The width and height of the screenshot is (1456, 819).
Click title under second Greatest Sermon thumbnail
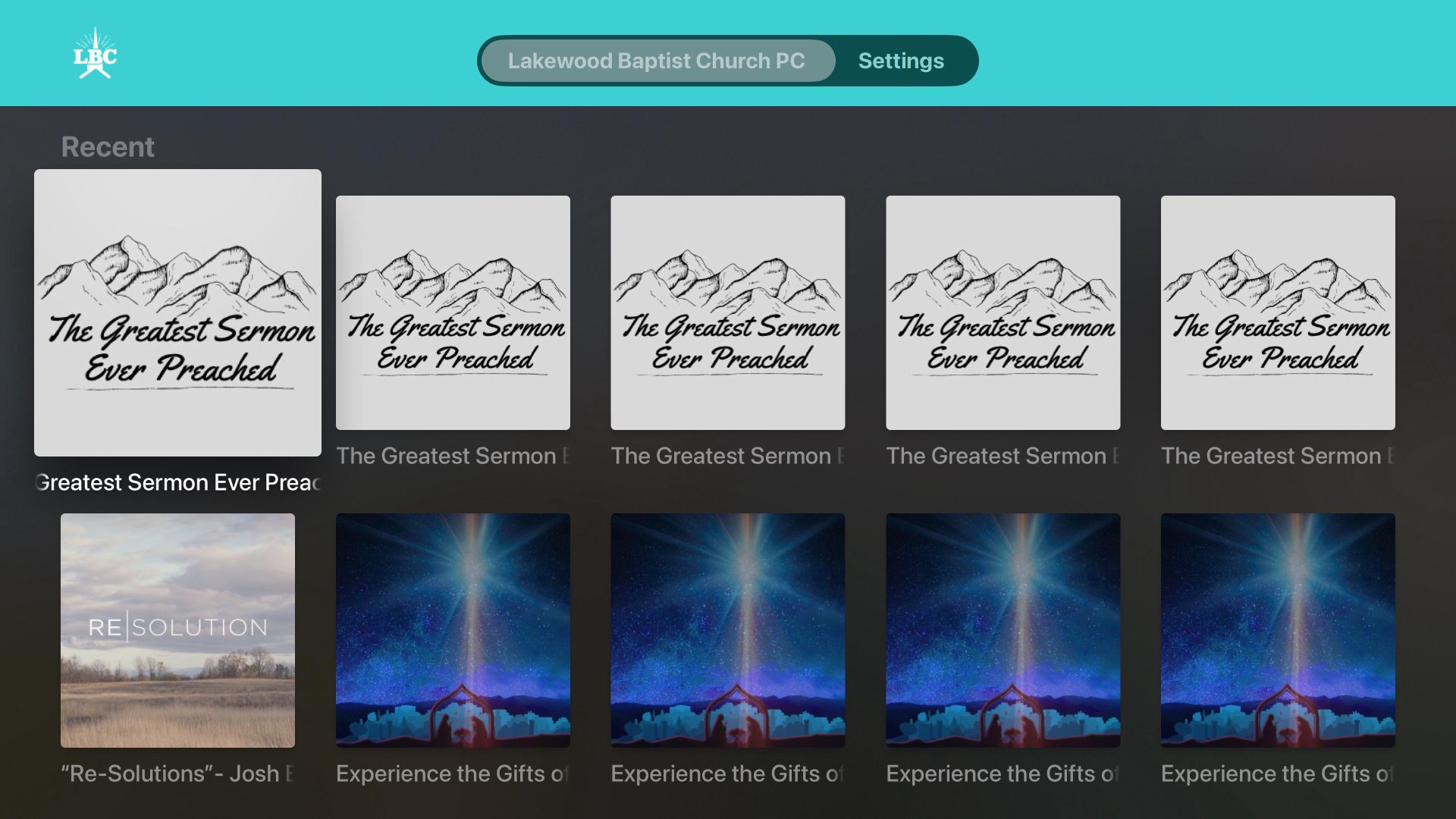click(453, 456)
